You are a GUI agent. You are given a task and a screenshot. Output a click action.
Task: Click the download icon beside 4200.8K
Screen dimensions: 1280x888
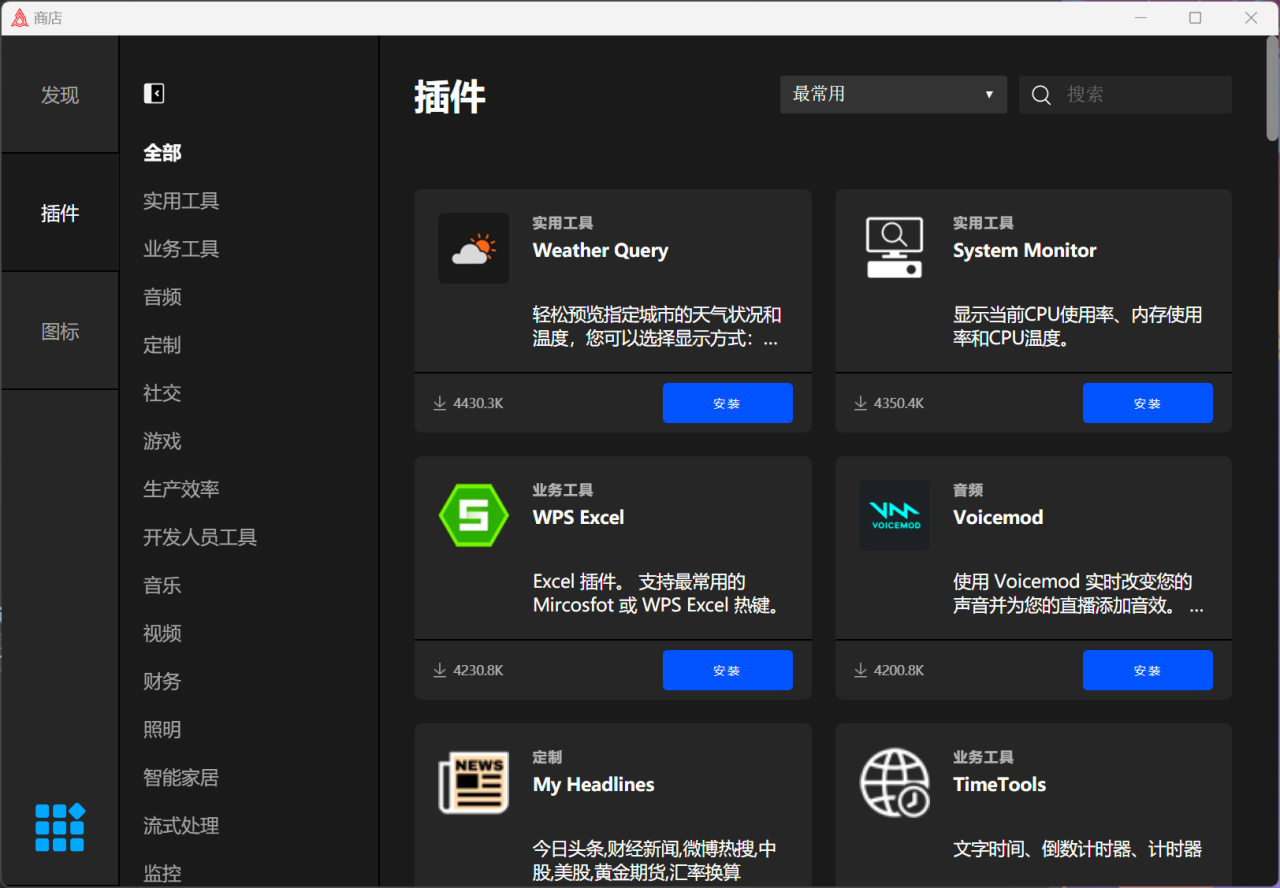pyautogui.click(x=860, y=670)
